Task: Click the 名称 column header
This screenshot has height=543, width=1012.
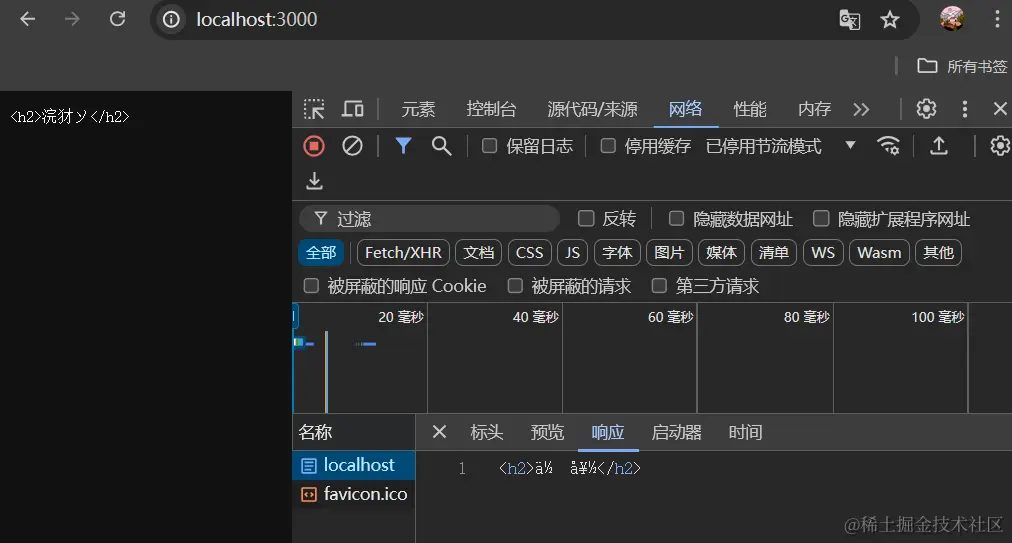Action: pos(354,432)
